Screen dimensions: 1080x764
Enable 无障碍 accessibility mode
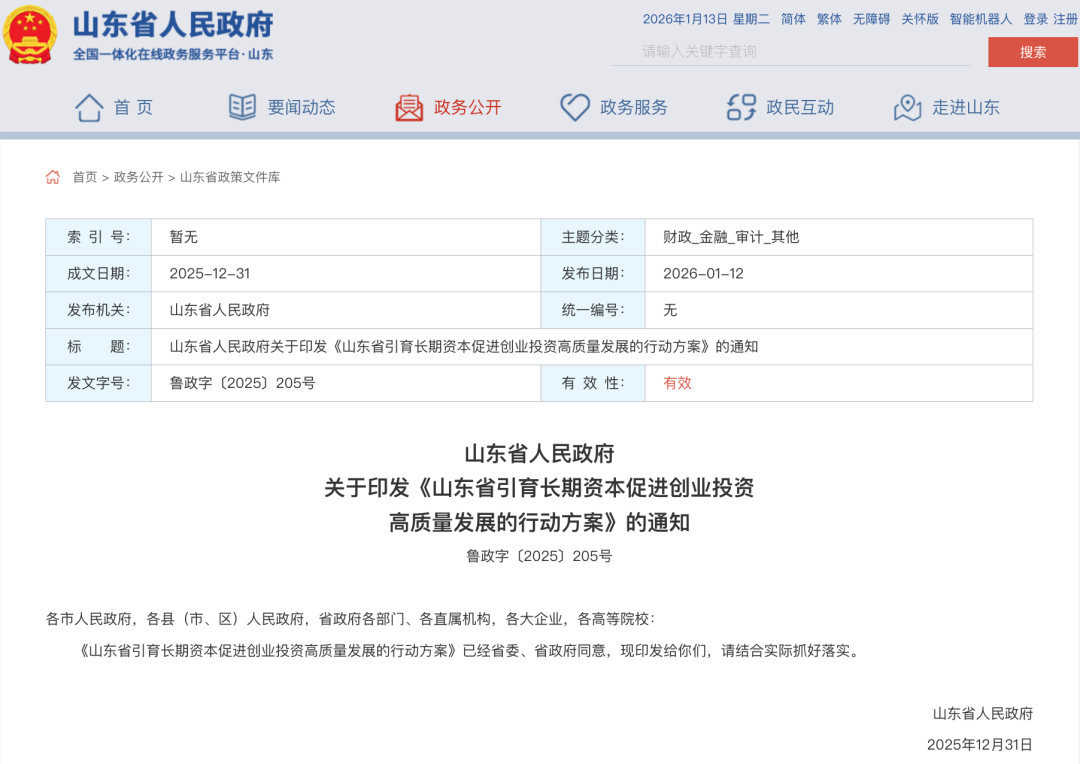[873, 18]
